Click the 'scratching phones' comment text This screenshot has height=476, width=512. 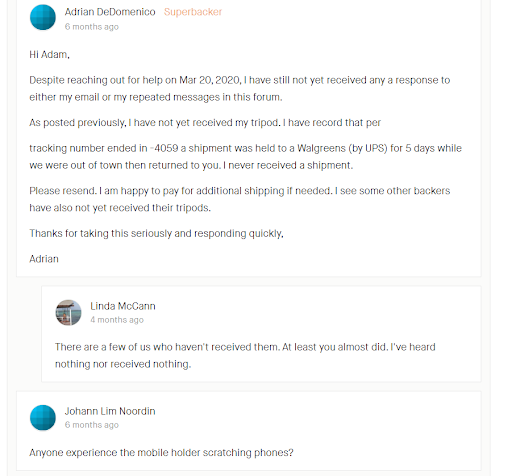click(x=161, y=453)
